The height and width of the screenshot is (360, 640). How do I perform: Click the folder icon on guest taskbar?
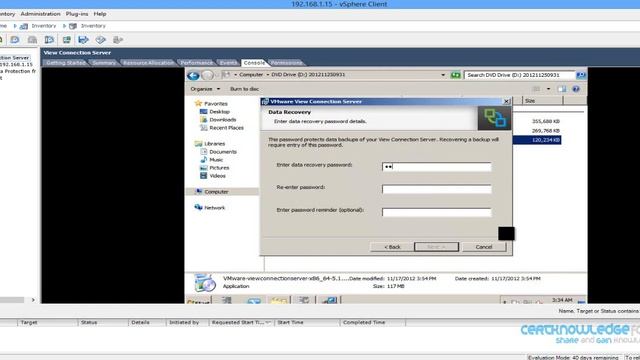(x=279, y=301)
